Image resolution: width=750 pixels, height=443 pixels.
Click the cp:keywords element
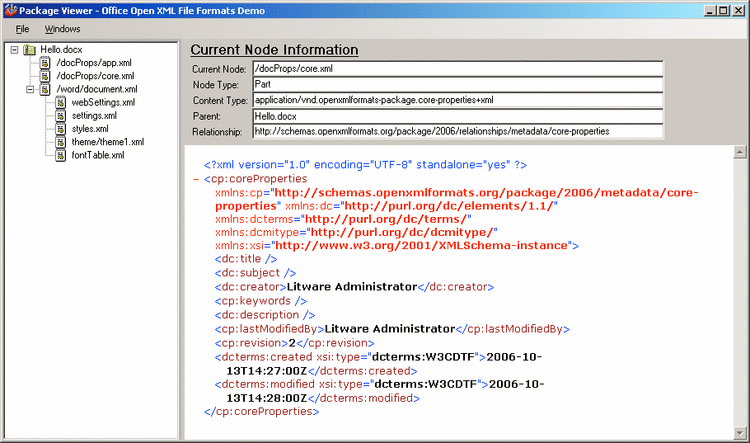pyautogui.click(x=261, y=301)
